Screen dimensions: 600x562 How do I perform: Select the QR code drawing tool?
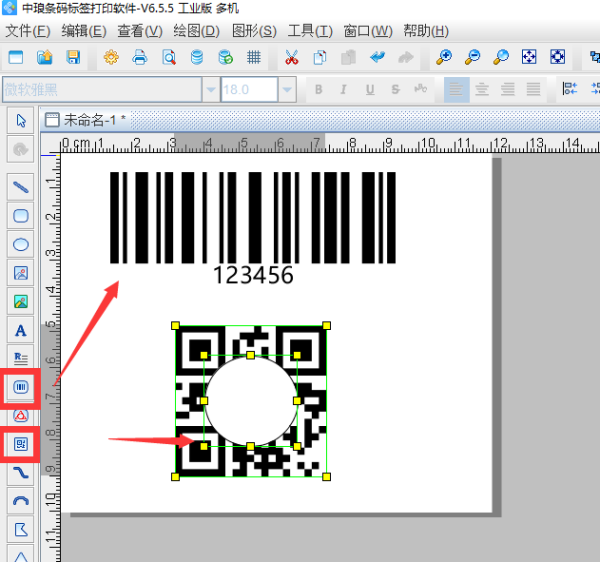pyautogui.click(x=21, y=444)
